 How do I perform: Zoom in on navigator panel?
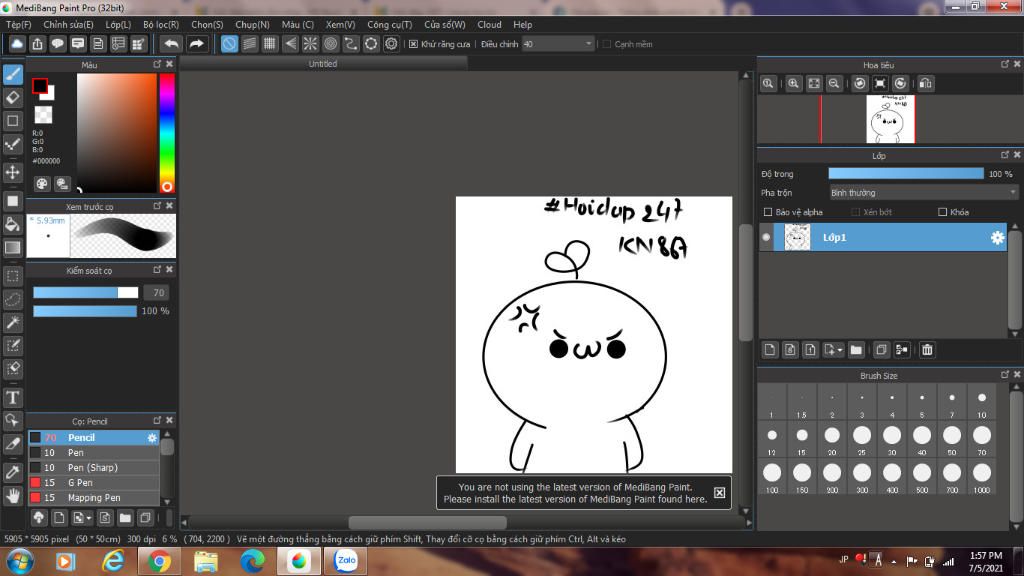793,84
